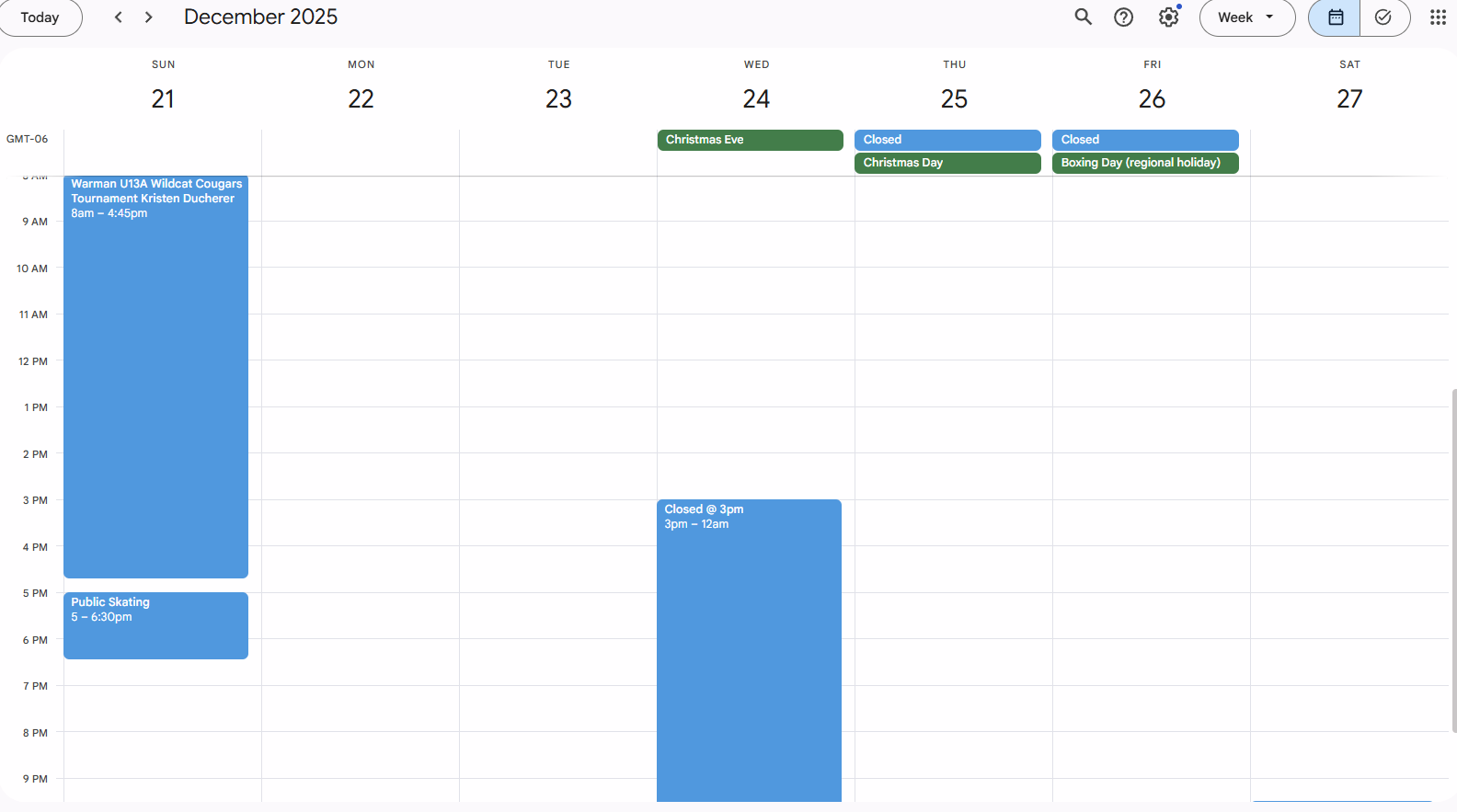
Task: Open the Public Skating event
Action: (x=155, y=625)
